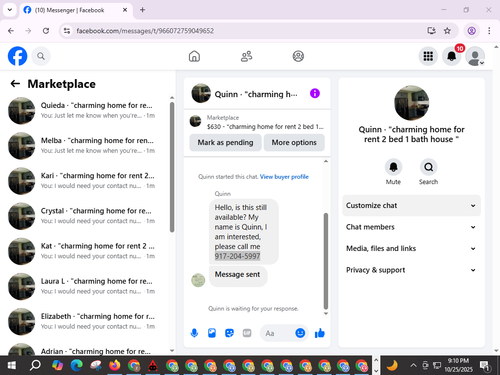Open Firefox from taskbar

114,365
